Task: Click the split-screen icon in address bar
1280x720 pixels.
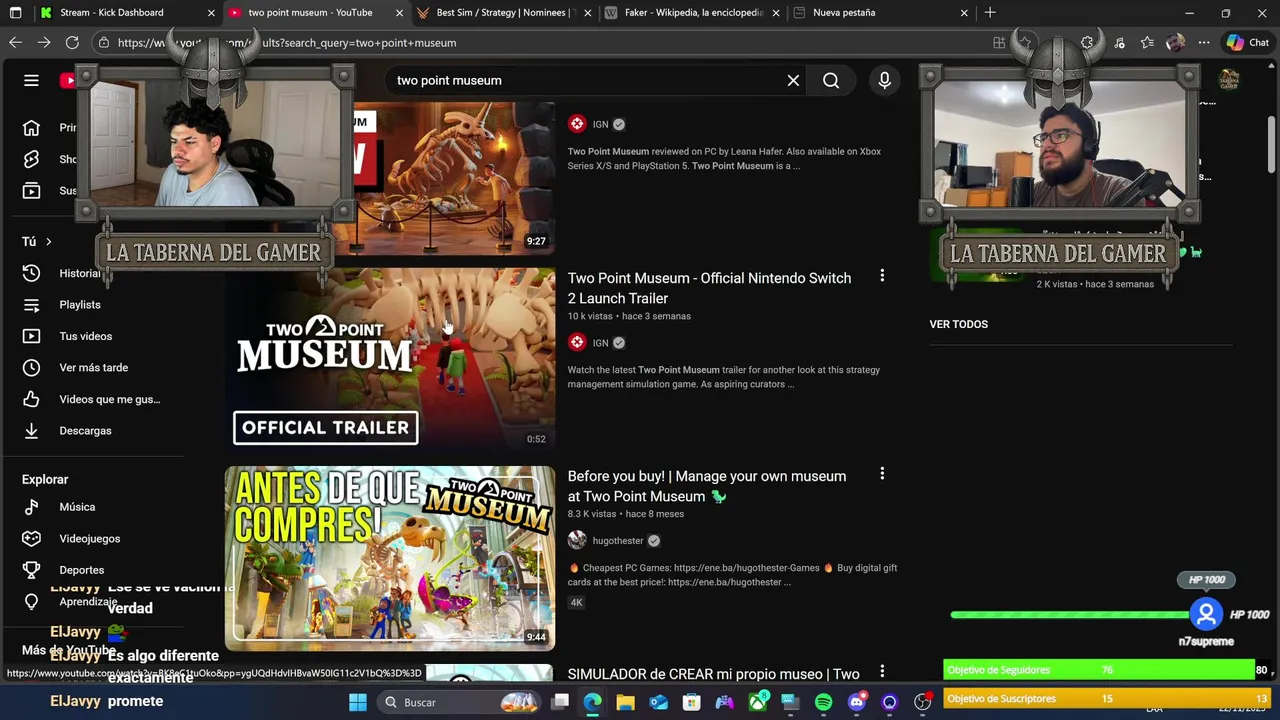Action: click(999, 42)
